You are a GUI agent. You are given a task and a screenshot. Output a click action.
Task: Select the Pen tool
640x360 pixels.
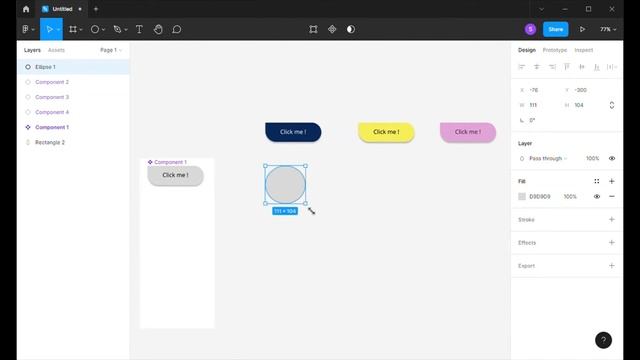click(117, 29)
